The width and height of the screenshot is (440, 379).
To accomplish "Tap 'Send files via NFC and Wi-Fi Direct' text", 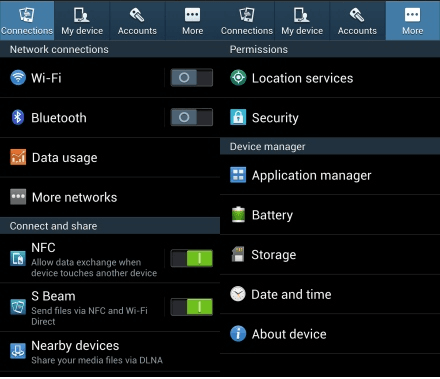I will pos(89,316).
